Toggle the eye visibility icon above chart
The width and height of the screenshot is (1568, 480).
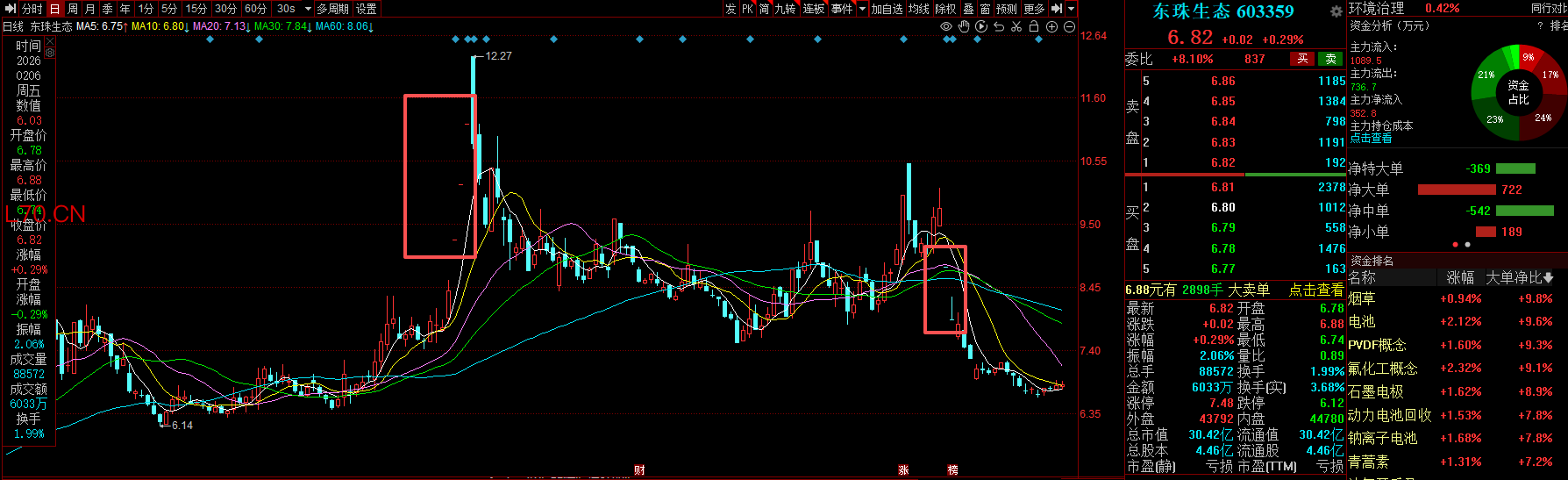click(946, 26)
